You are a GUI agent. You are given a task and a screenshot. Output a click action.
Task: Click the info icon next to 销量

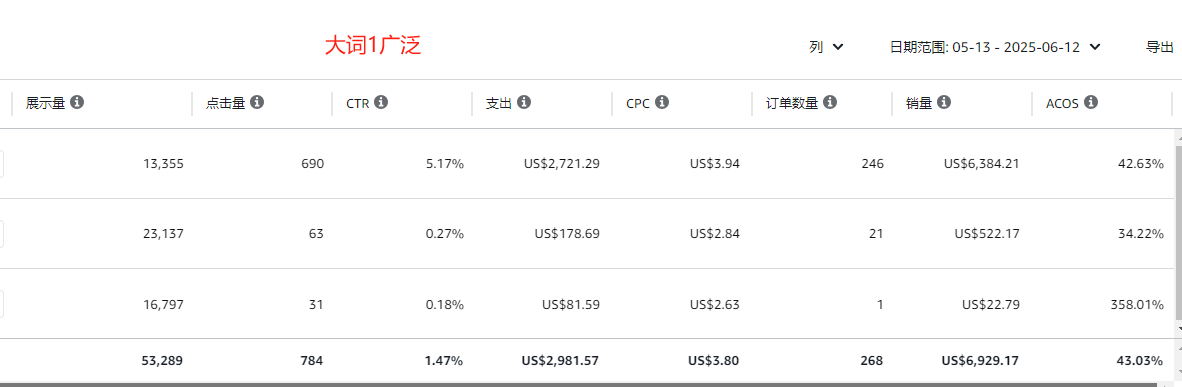point(944,103)
